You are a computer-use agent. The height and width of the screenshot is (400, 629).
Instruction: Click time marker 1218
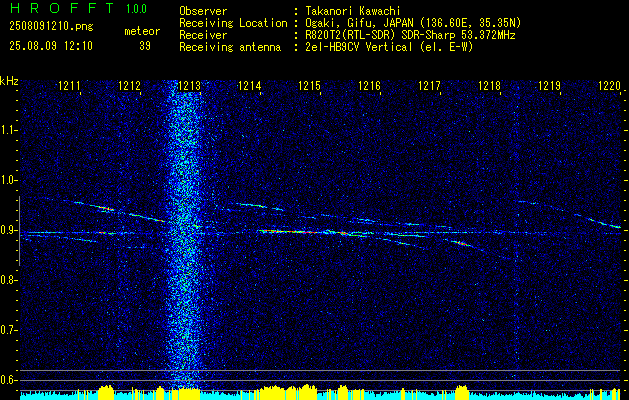(489, 85)
